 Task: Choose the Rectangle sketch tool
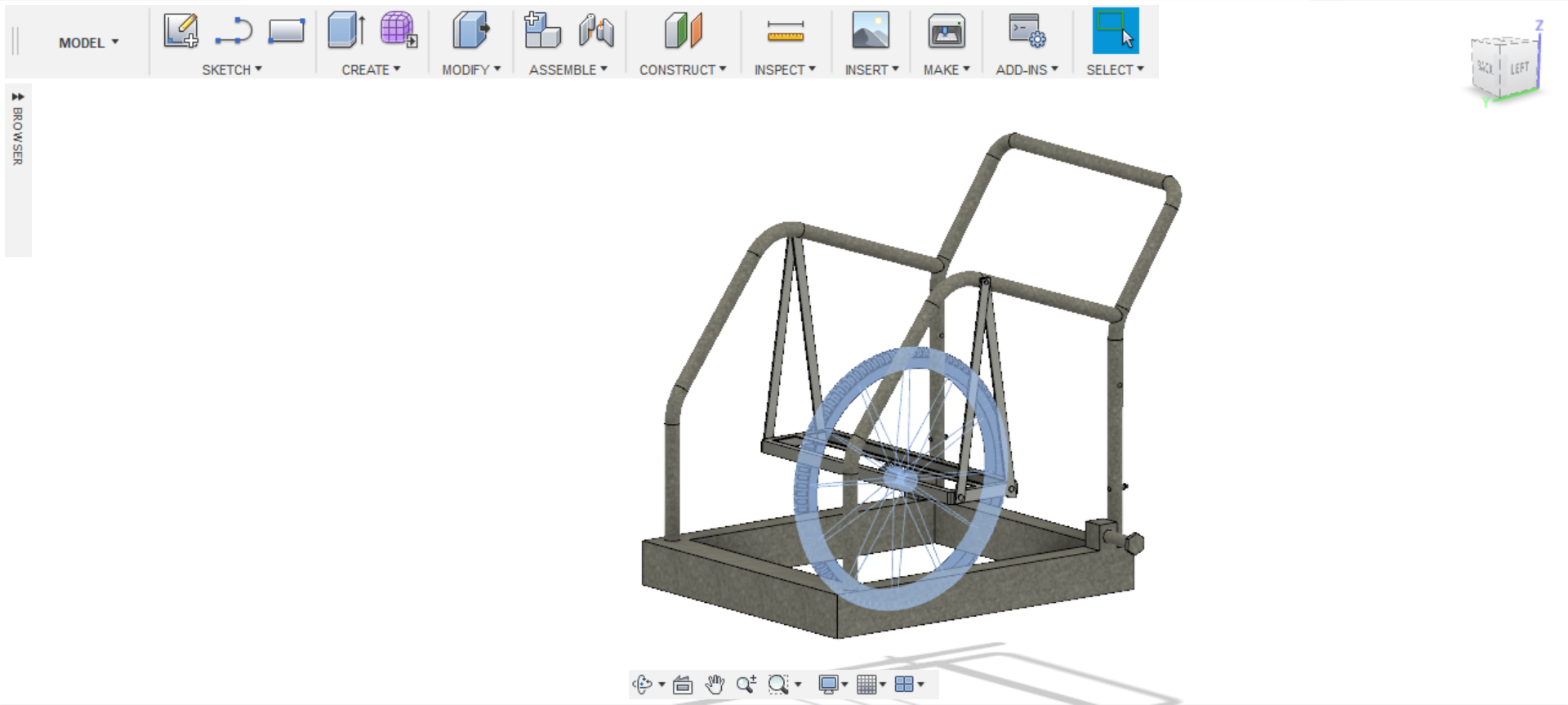click(286, 31)
